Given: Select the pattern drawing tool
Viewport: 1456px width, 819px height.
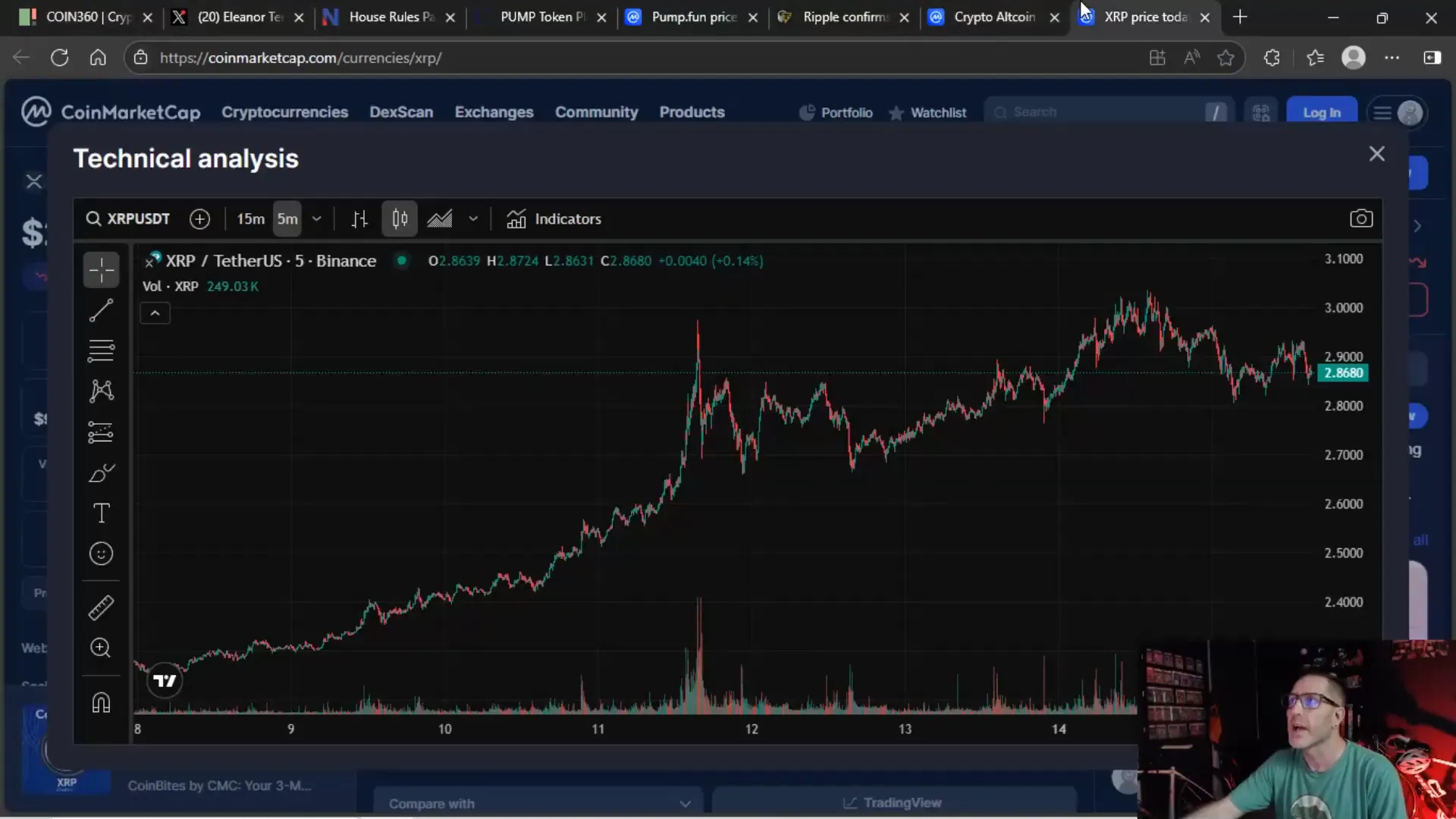Looking at the screenshot, I should click(x=101, y=391).
